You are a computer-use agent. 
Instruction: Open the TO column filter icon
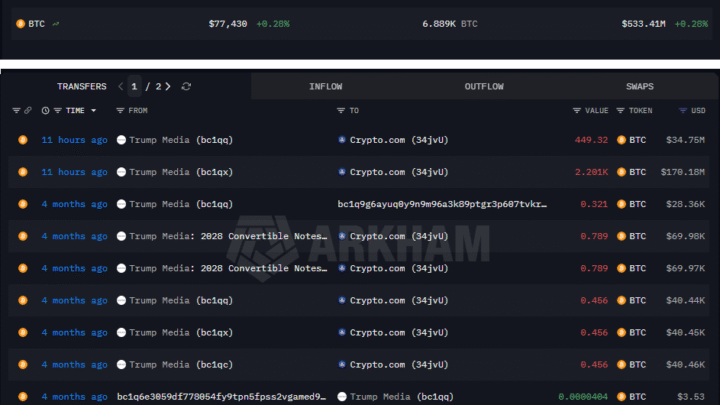tap(341, 111)
